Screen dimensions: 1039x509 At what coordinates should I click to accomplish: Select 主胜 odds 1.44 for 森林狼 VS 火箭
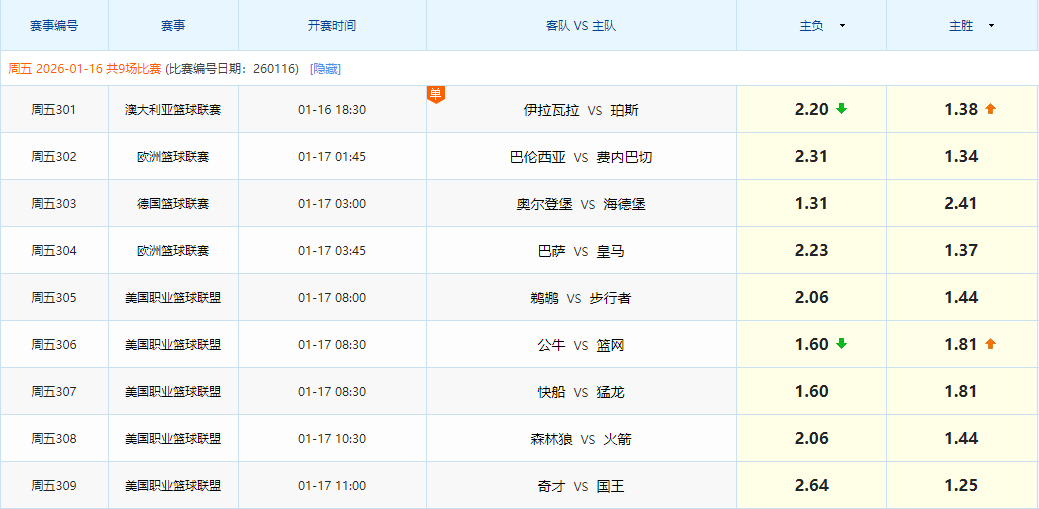(962, 439)
